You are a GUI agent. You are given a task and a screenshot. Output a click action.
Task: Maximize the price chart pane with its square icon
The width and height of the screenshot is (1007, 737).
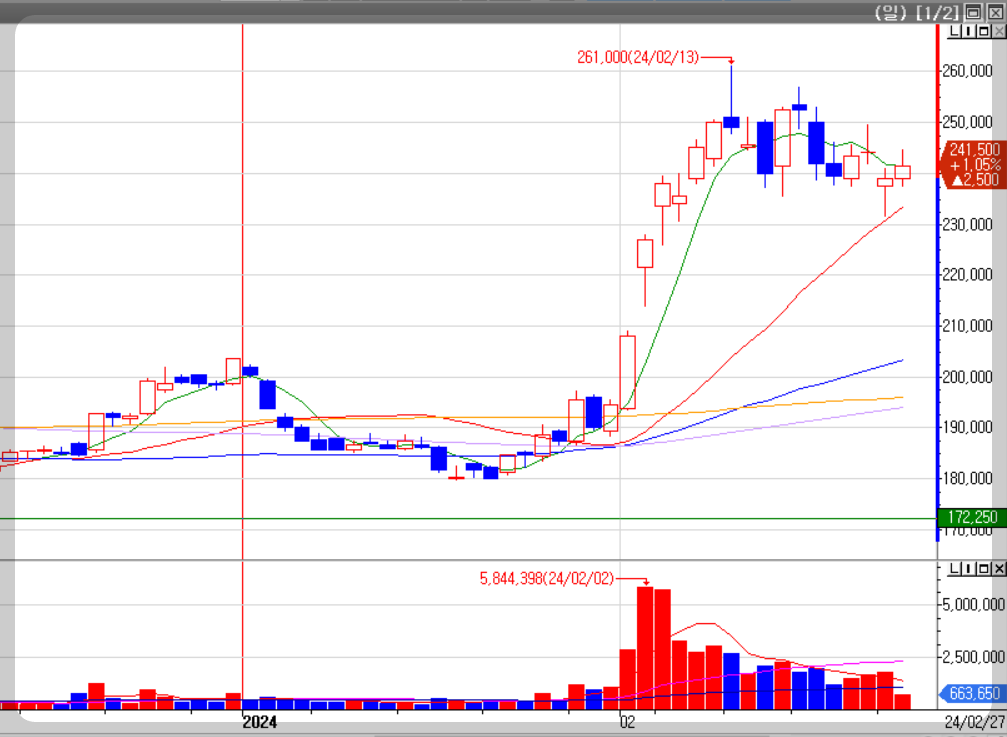(x=984, y=31)
